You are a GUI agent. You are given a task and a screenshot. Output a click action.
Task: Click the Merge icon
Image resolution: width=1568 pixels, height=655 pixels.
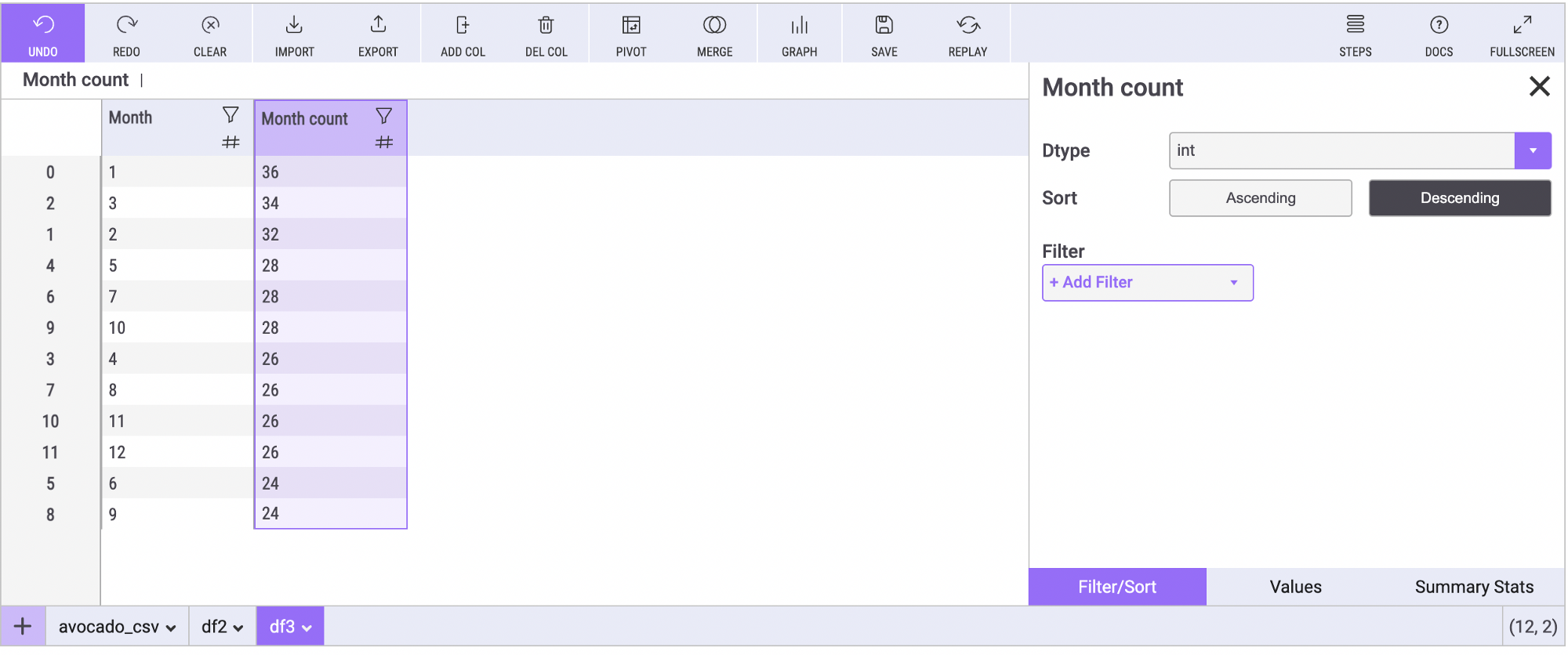click(714, 26)
